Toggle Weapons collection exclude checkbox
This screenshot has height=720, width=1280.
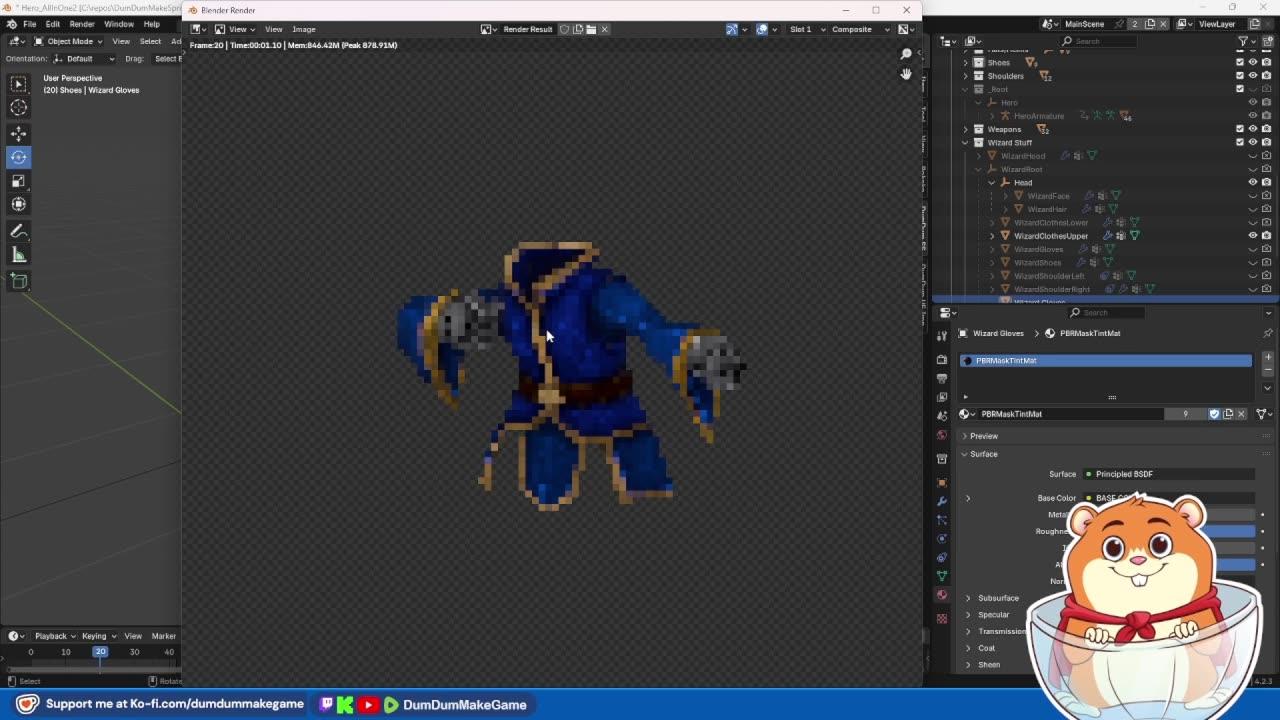(1240, 129)
